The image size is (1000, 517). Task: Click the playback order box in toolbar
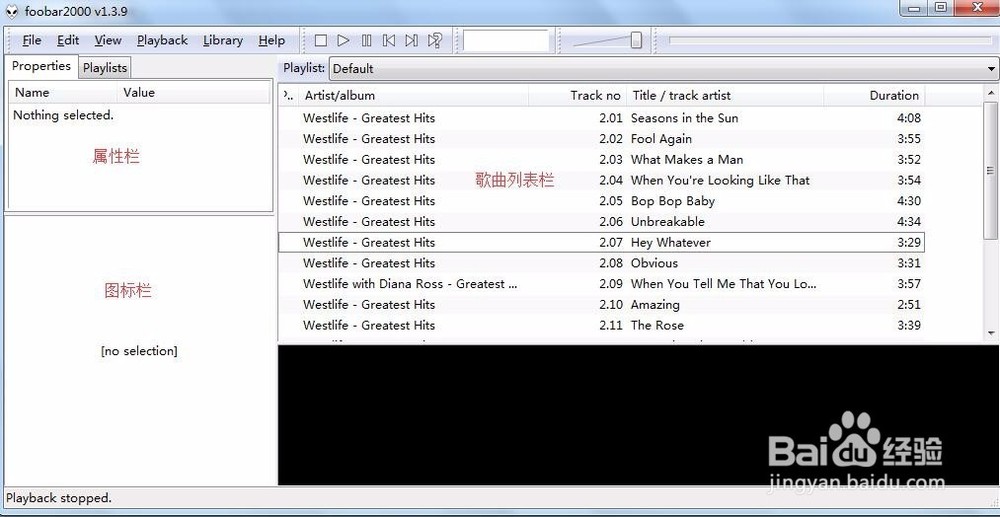(506, 41)
